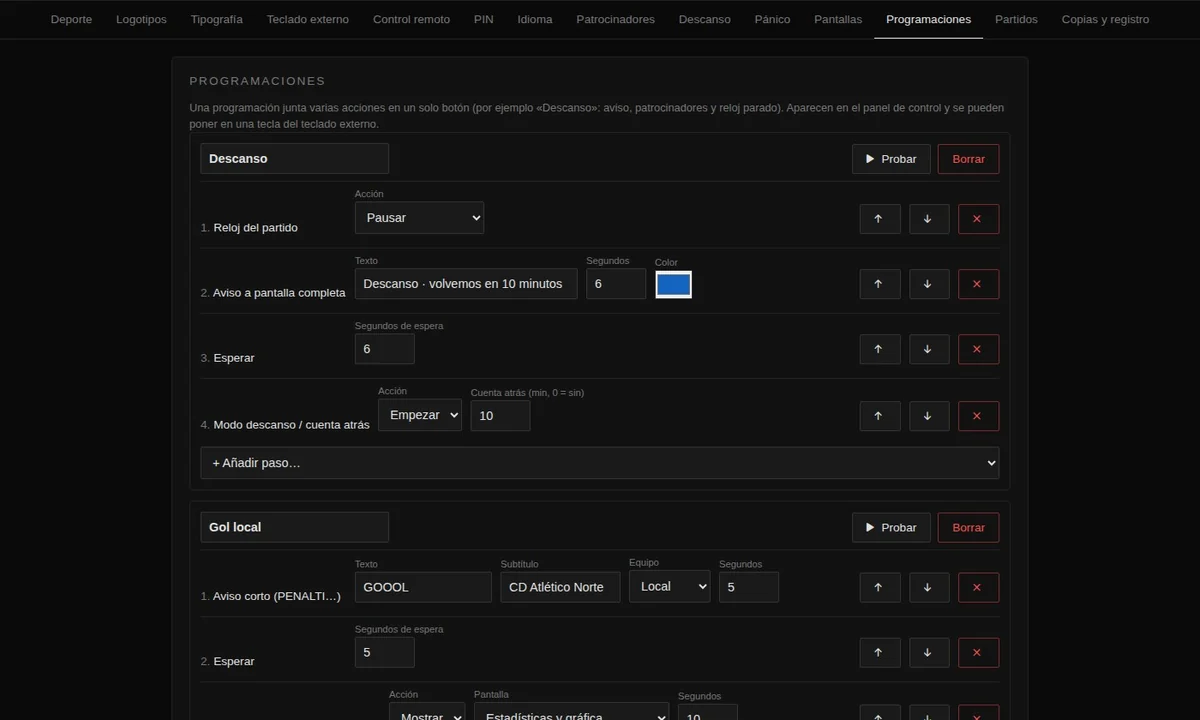Viewport: 1200px width, 720px height.
Task: Open the Acción dropdown set to Mostrar
Action: (427, 712)
